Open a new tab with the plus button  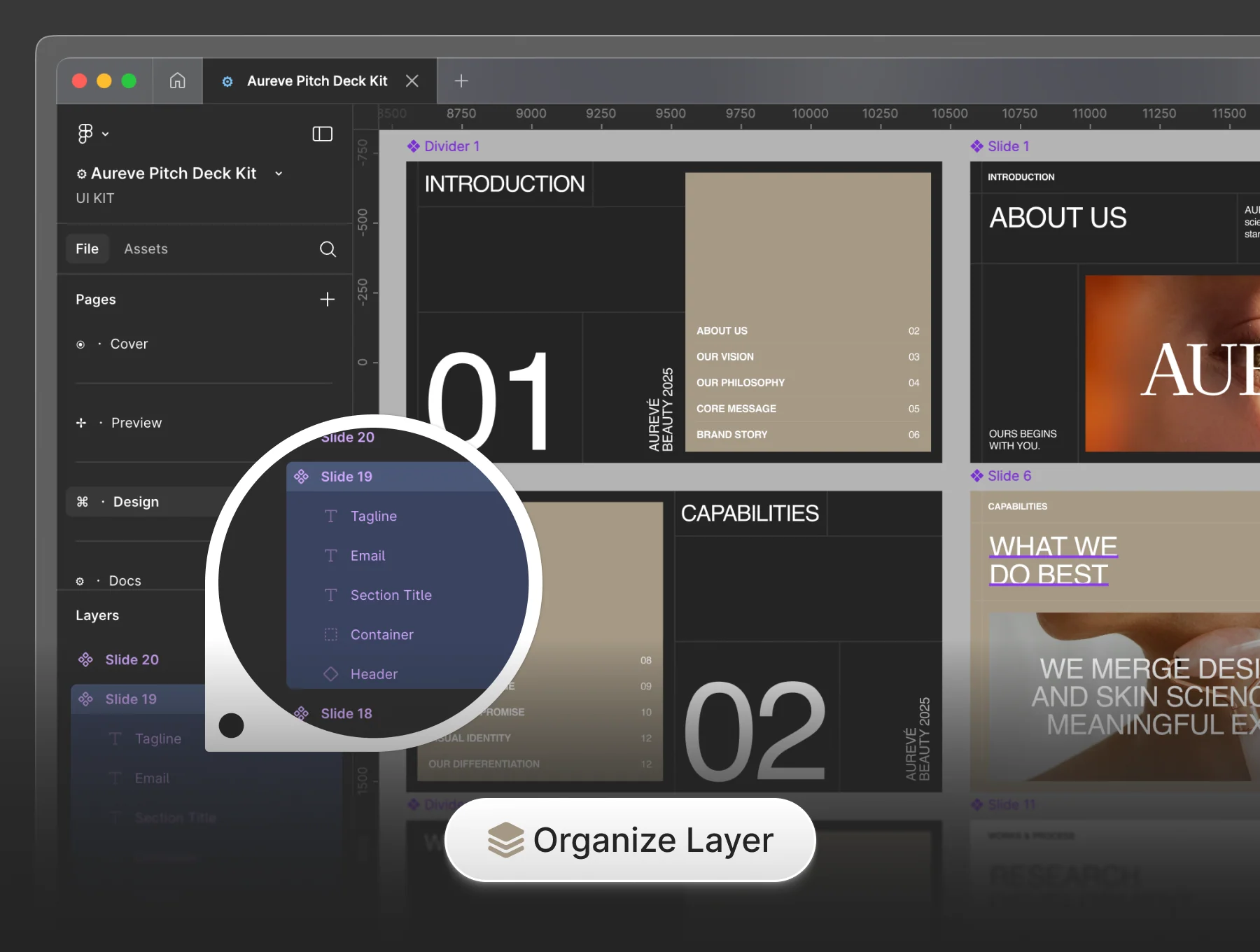[x=461, y=80]
